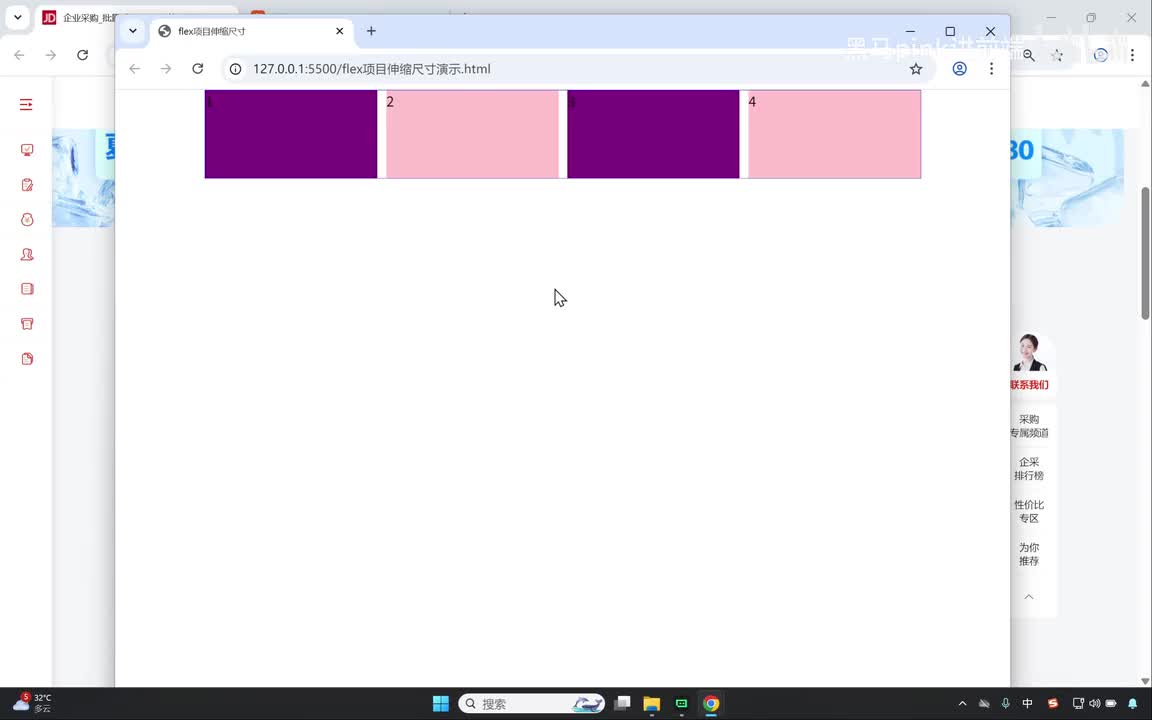The width and height of the screenshot is (1152, 720).
Task: Go forward in the front Chrome window
Action: point(166,68)
